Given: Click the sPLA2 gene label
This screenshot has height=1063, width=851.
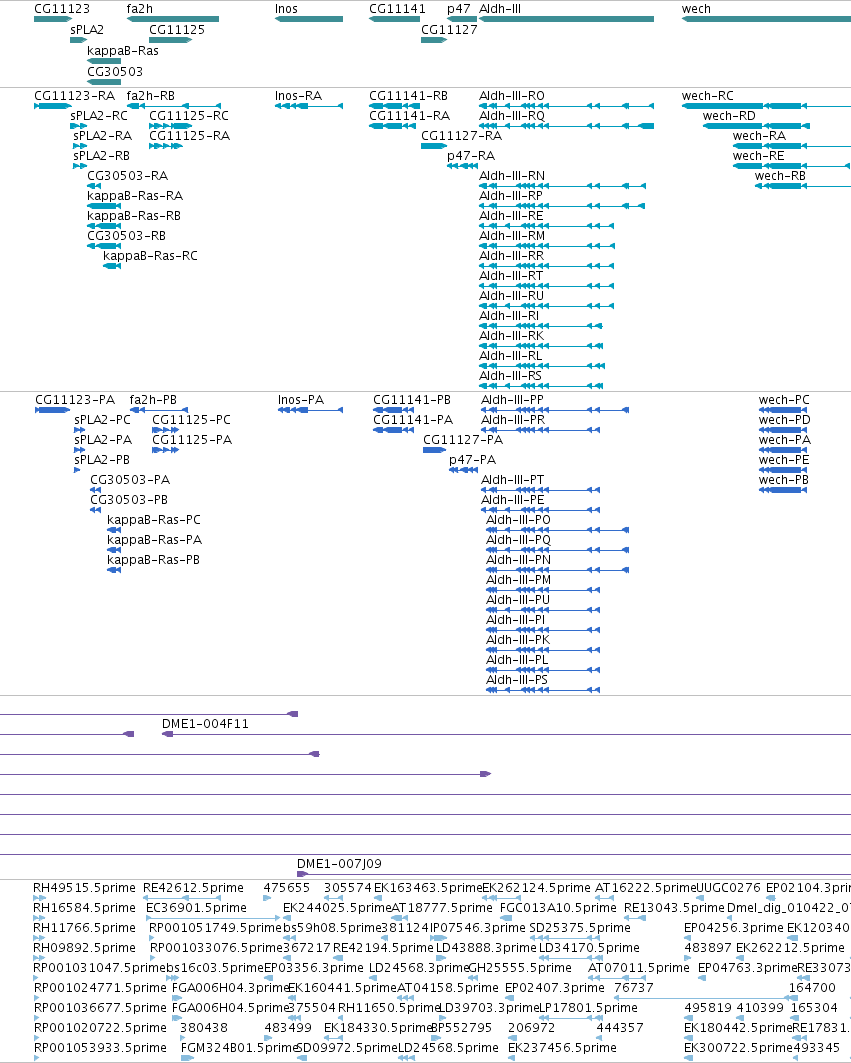Looking at the screenshot, I should pyautogui.click(x=87, y=30).
